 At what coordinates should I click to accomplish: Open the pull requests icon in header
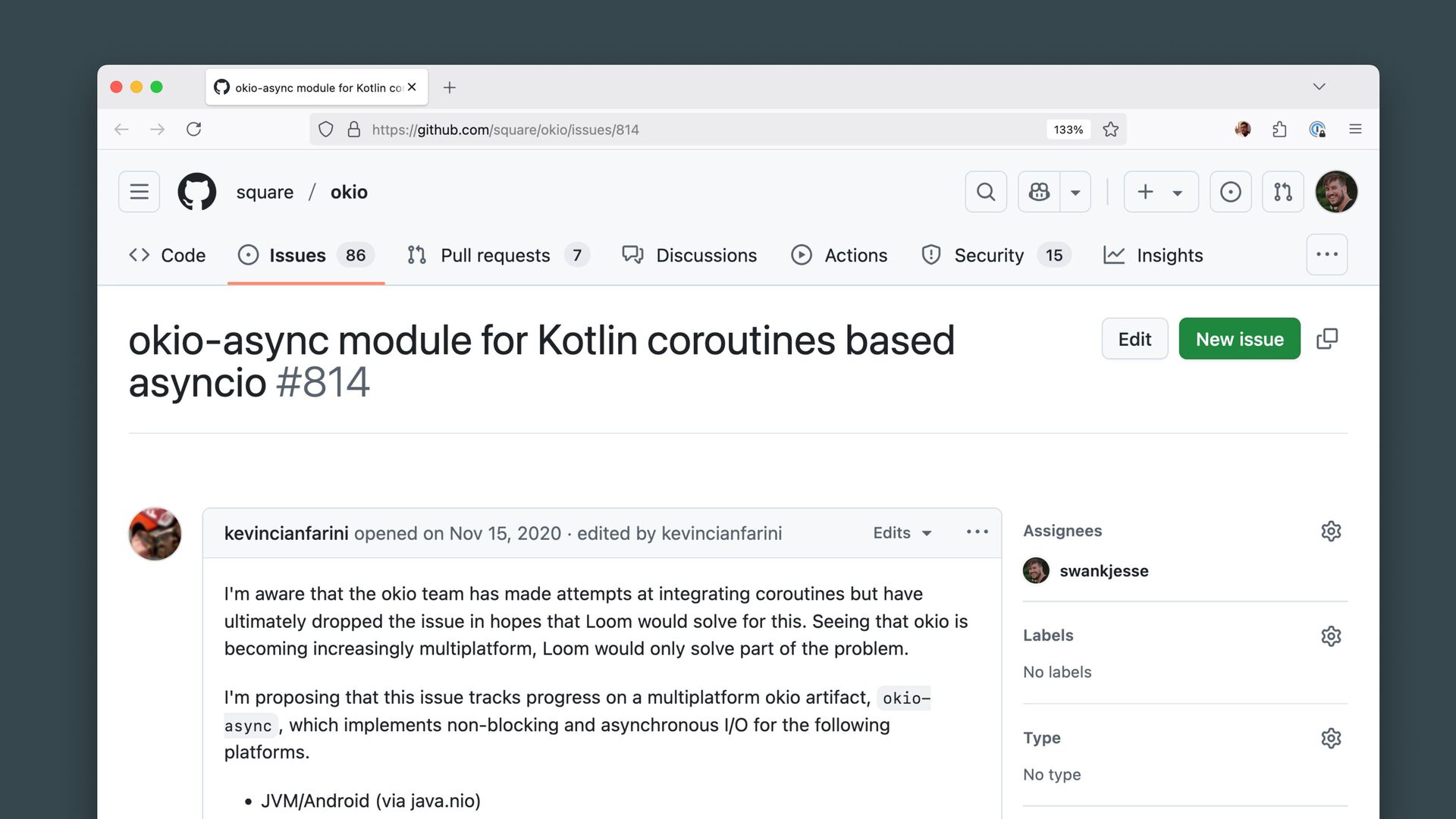coord(1282,192)
